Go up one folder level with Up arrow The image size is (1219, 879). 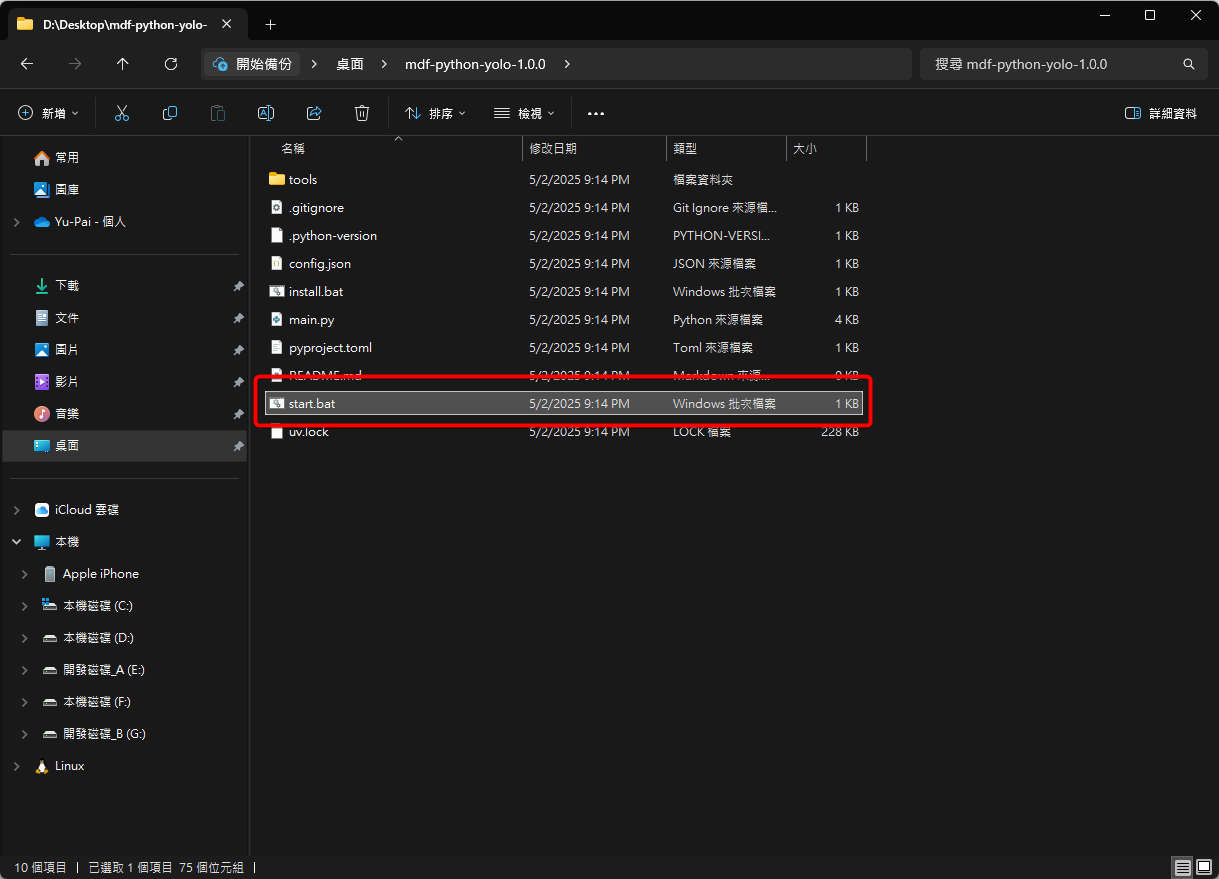123,64
